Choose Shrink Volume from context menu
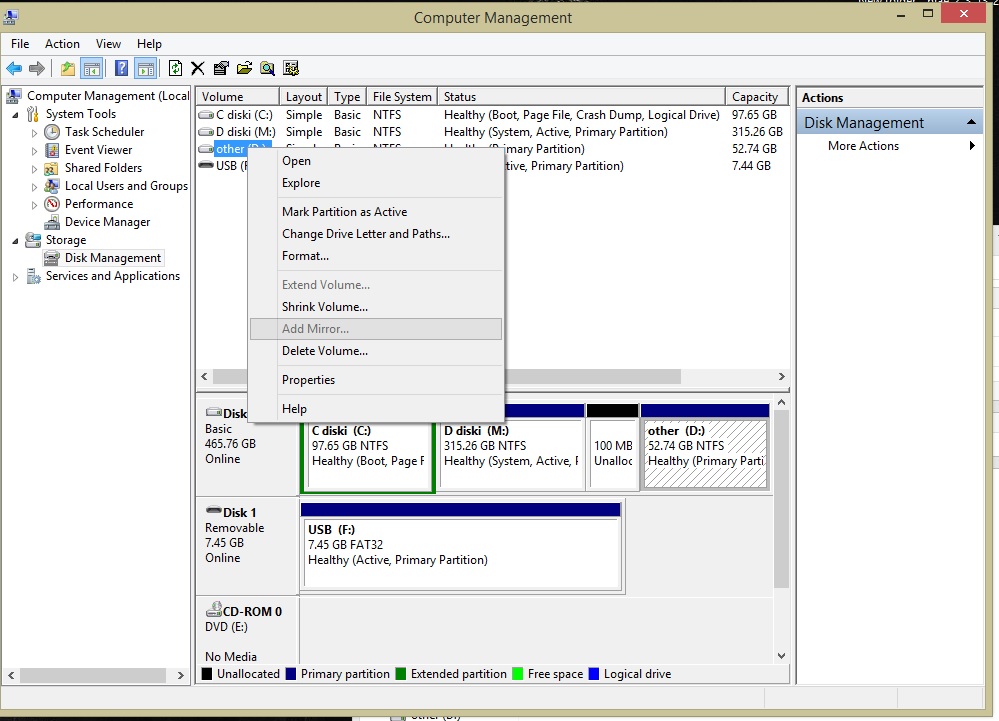 325,307
